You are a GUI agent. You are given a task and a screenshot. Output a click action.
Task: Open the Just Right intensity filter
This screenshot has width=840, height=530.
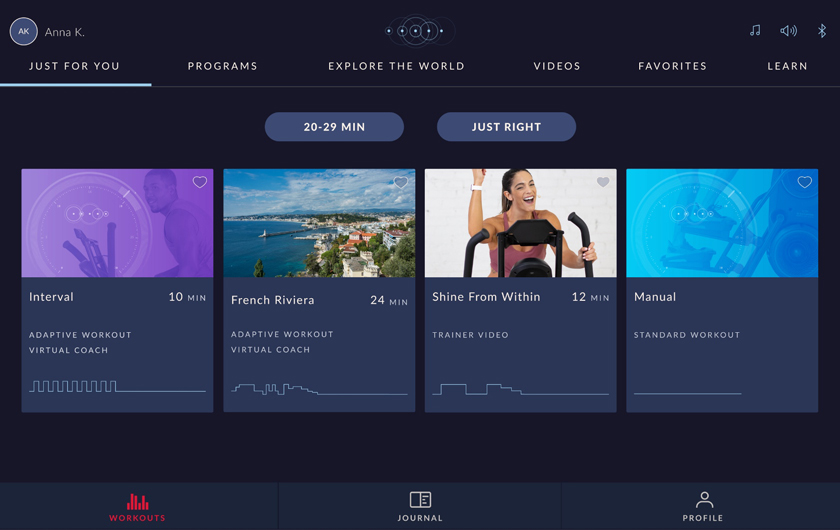tap(506, 127)
